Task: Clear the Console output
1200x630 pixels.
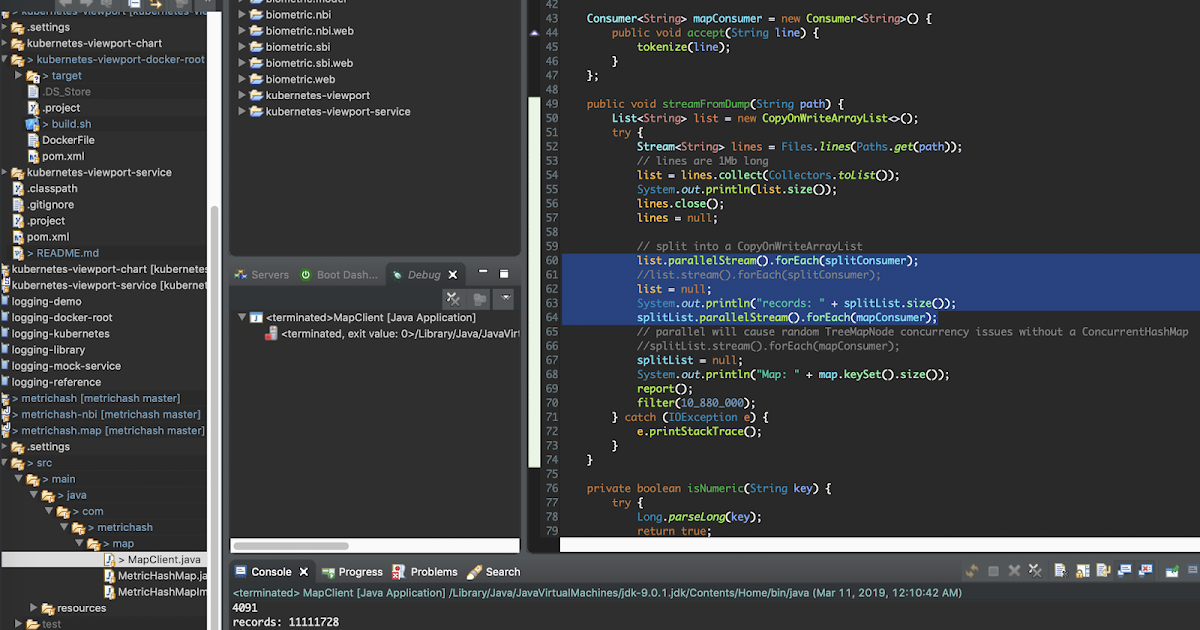Action: [x=1061, y=571]
